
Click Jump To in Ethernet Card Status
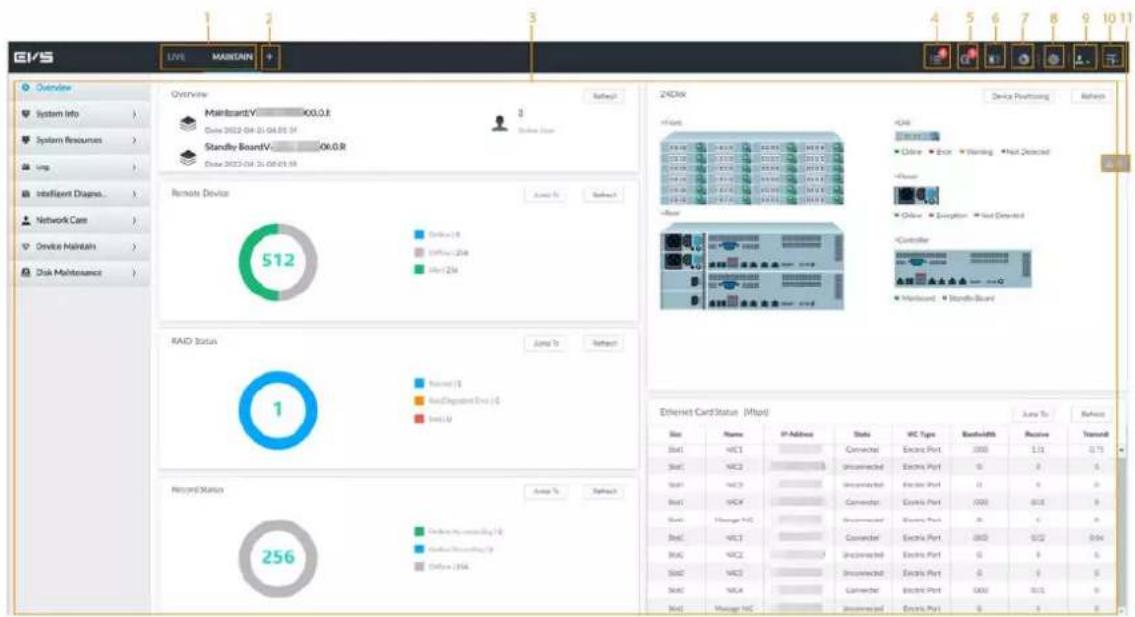[1034, 414]
